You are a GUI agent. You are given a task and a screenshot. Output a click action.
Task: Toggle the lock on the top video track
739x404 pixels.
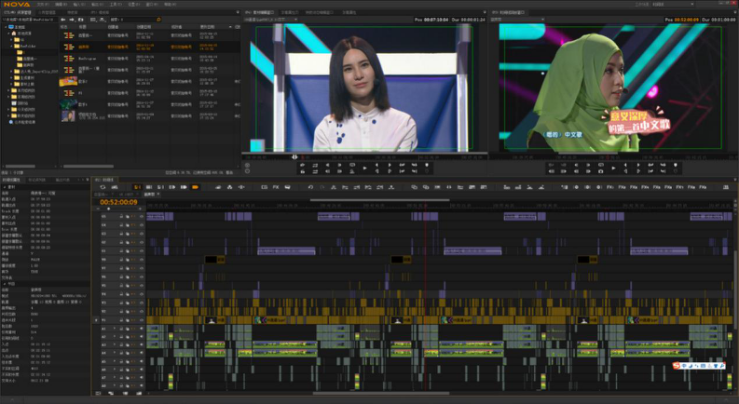pyautogui.click(x=123, y=216)
